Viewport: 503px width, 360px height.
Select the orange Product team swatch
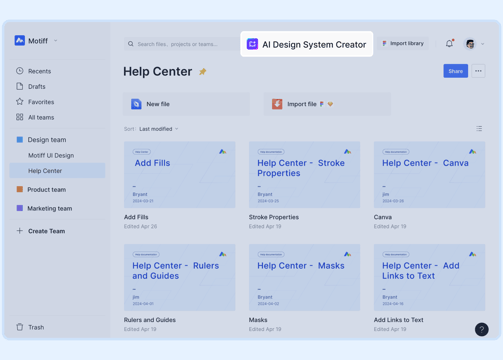(x=20, y=189)
